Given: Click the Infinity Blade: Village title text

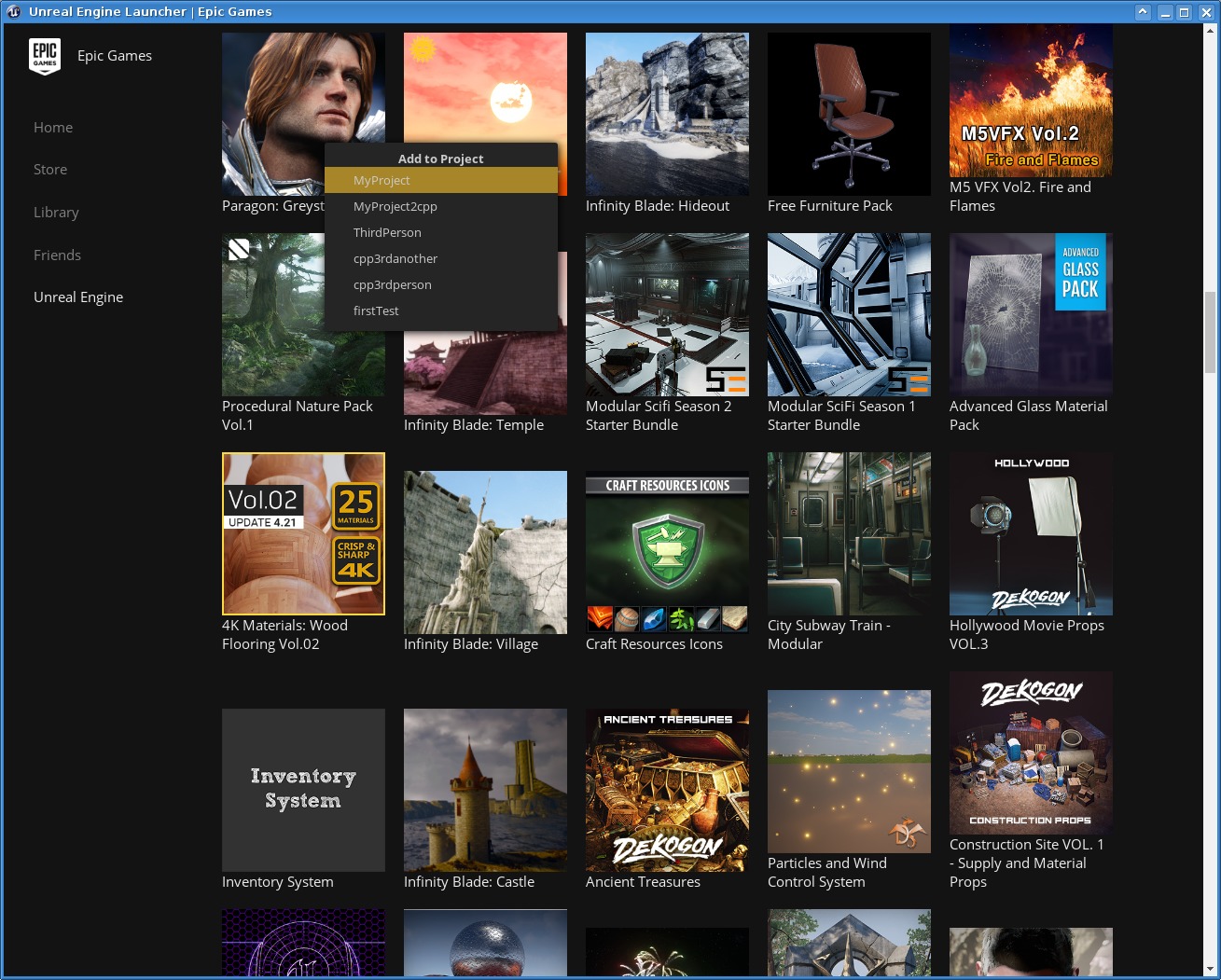Looking at the screenshot, I should point(471,644).
